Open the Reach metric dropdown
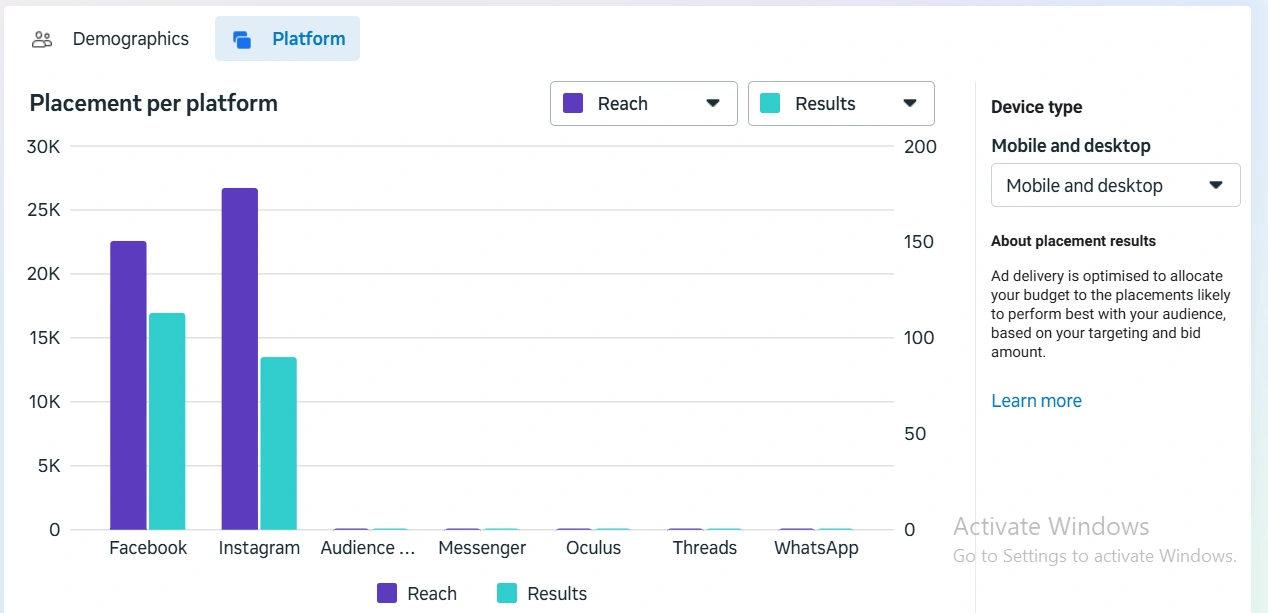The height and width of the screenshot is (613, 1268). tap(643, 104)
